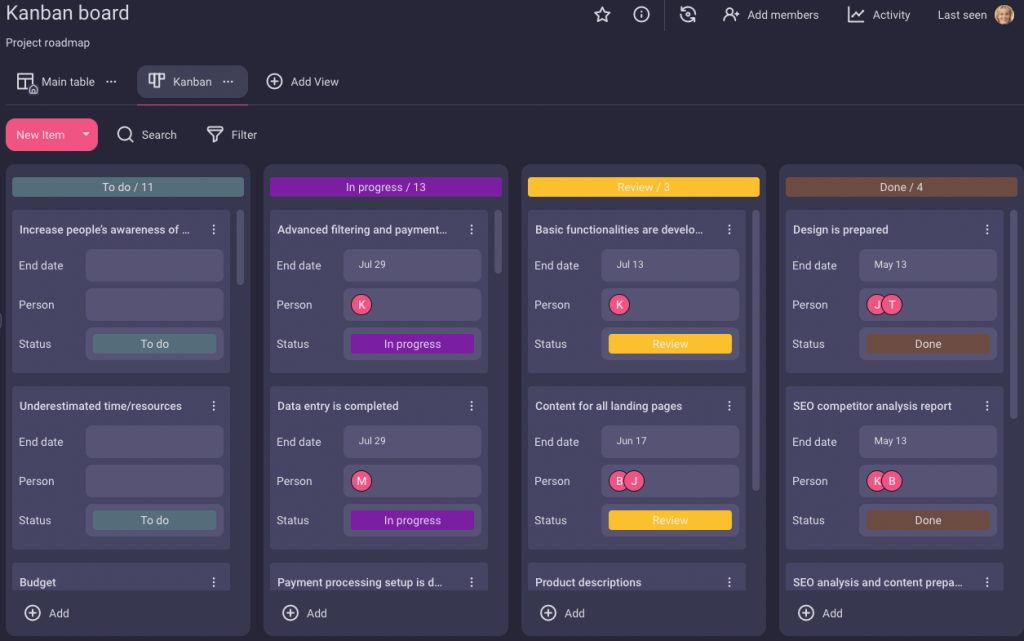This screenshot has width=1024, height=641.
Task: Open the board info icon
Action: pyautogui.click(x=640, y=15)
